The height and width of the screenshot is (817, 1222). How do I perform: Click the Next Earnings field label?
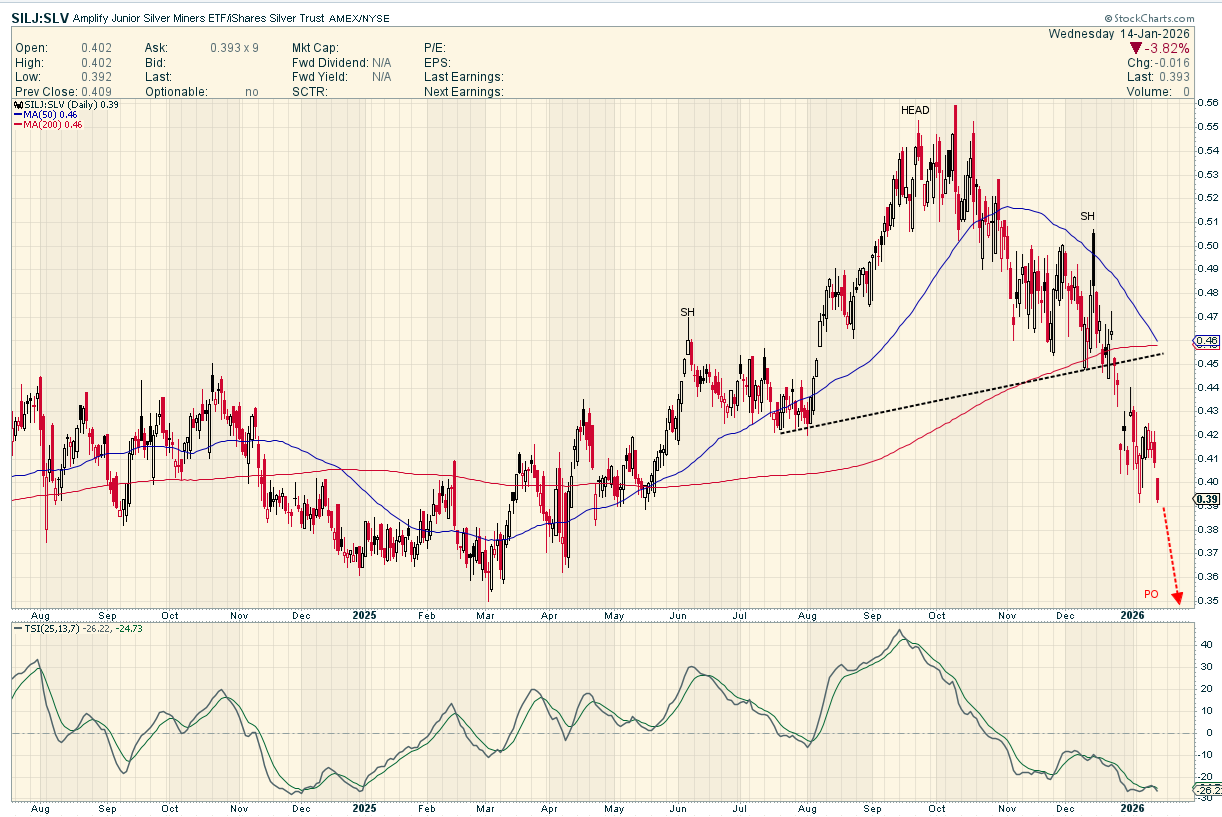(463, 92)
